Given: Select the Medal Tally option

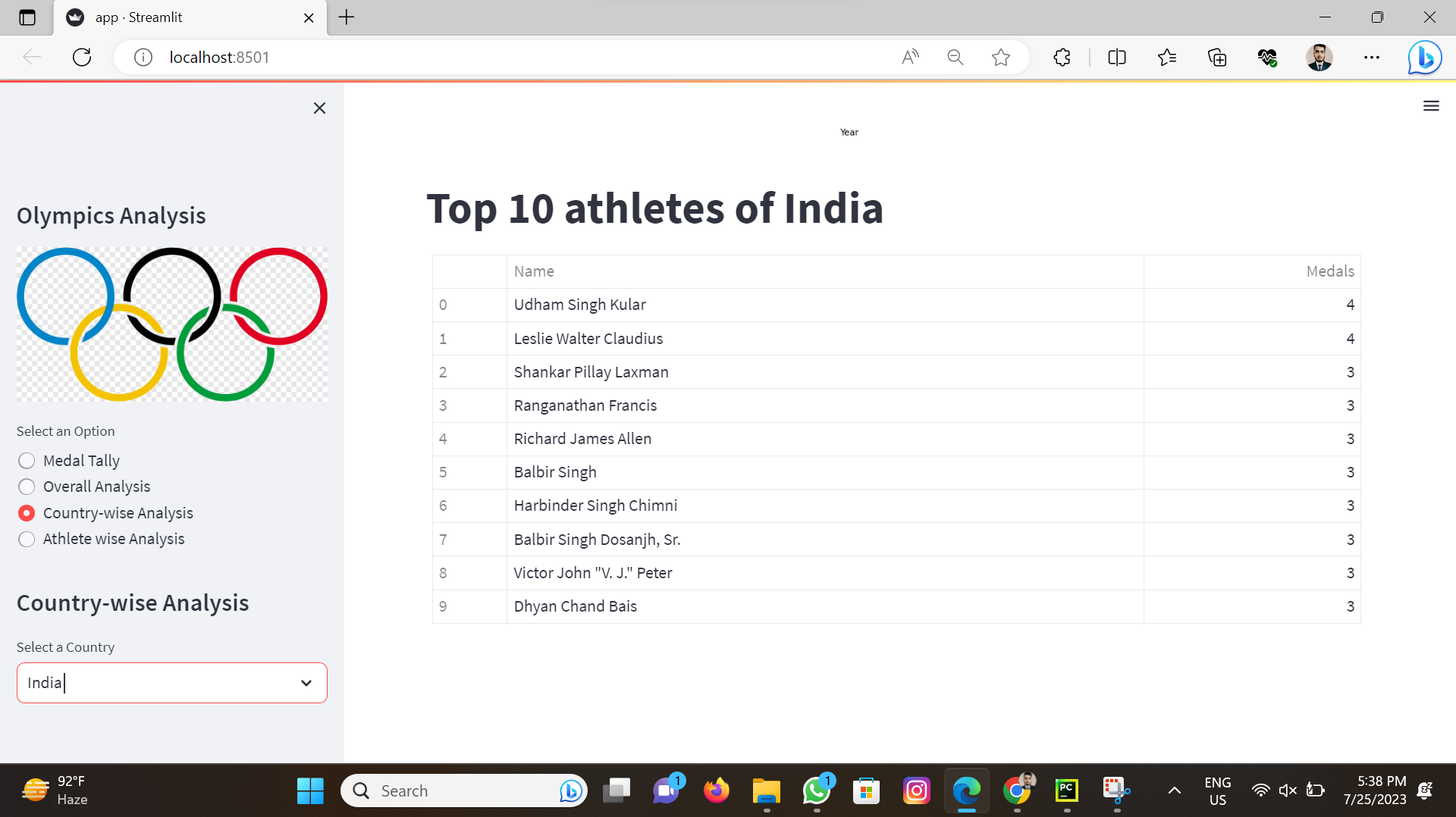Looking at the screenshot, I should point(27,460).
